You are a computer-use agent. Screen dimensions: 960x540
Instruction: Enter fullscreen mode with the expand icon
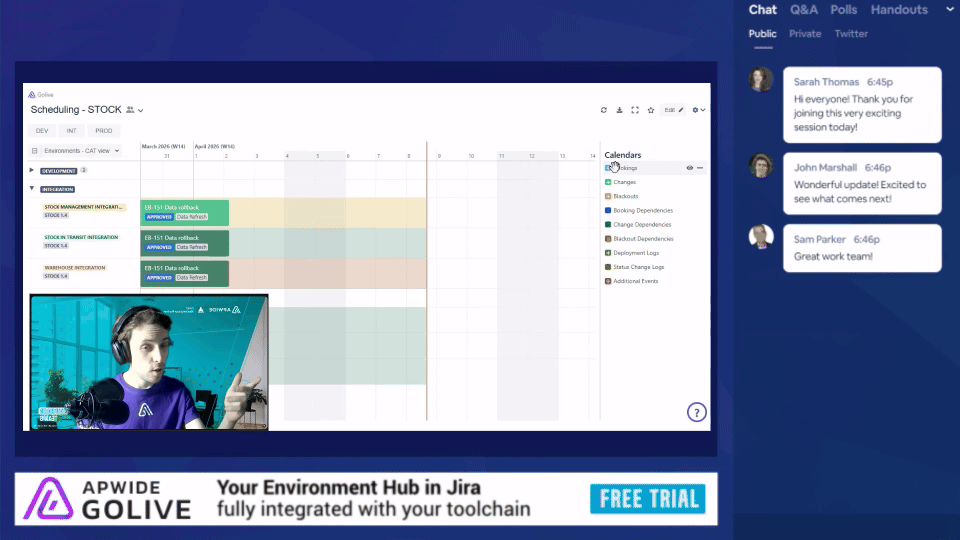coord(635,110)
